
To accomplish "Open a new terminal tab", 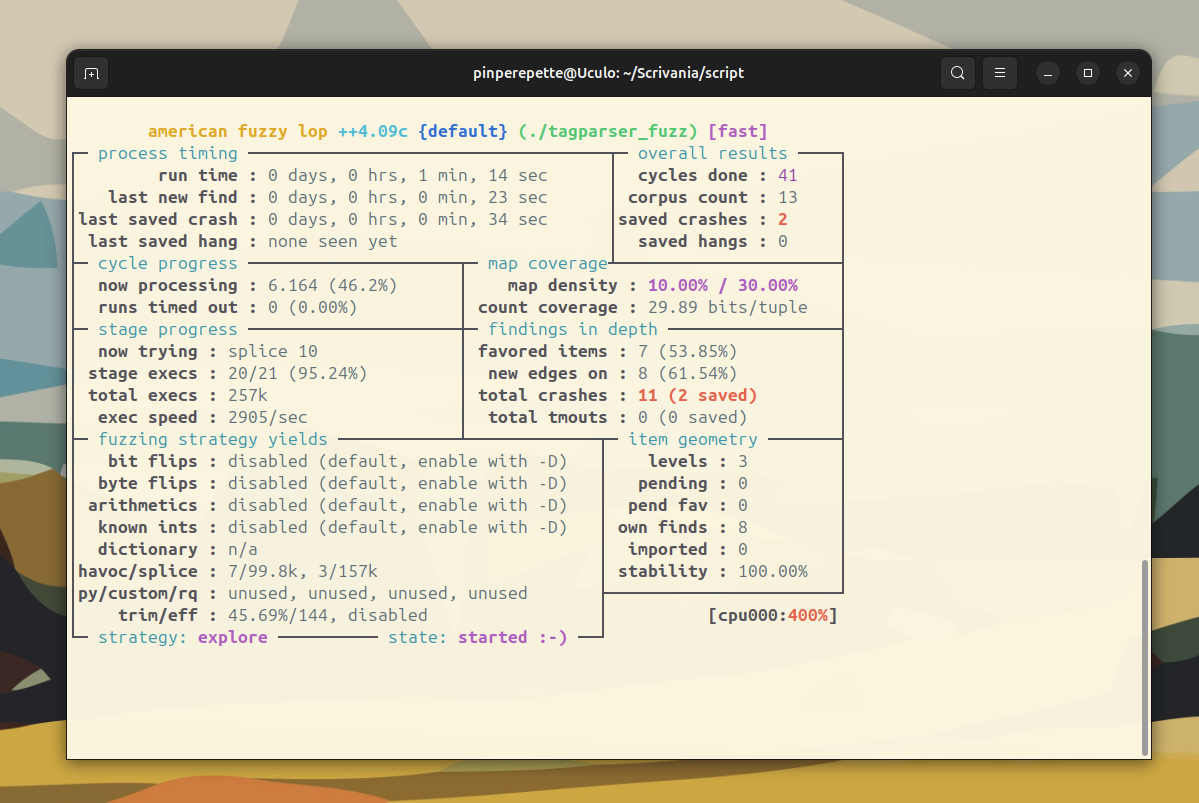I will point(91,73).
